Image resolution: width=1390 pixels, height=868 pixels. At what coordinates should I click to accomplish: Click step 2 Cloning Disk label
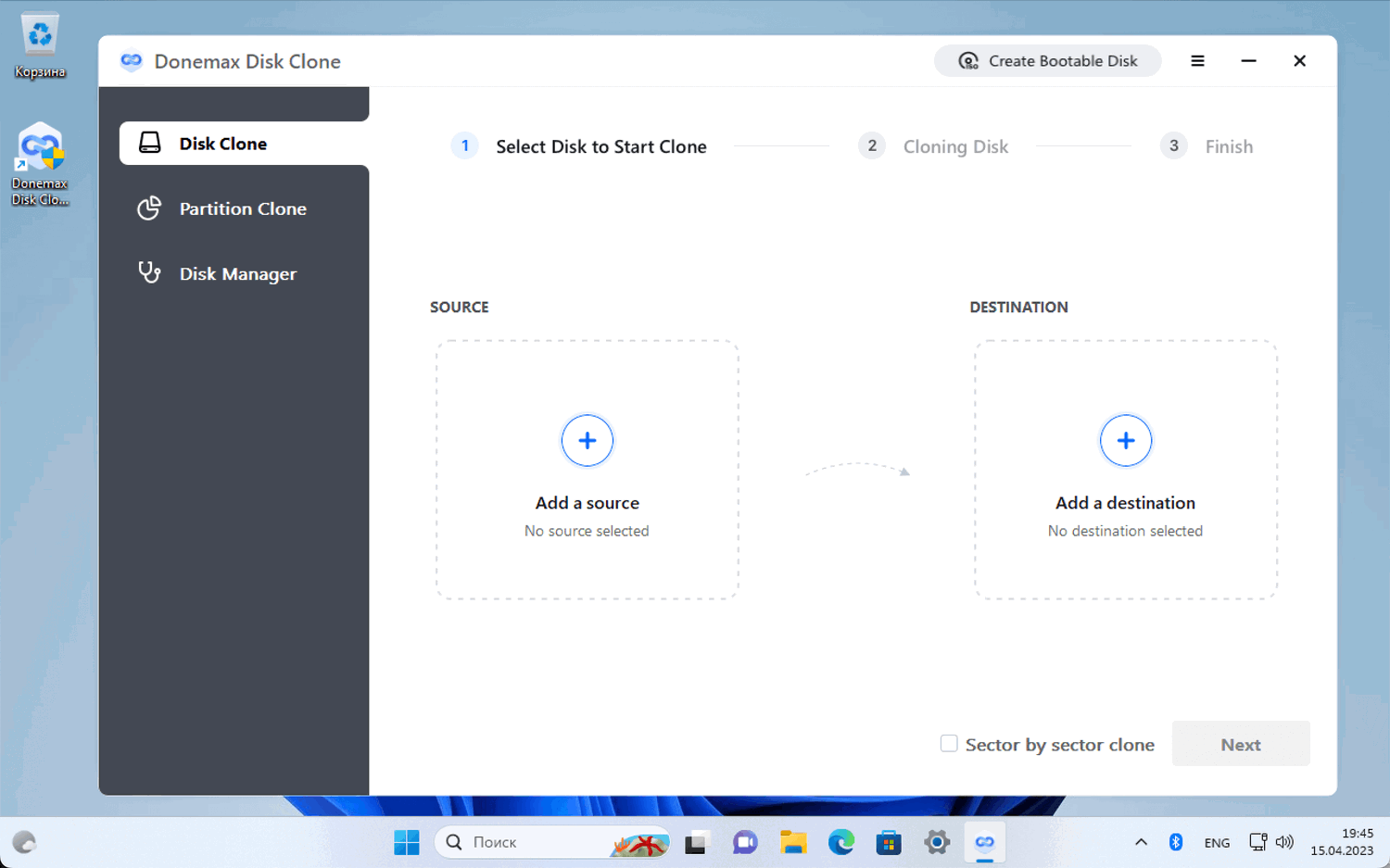[955, 146]
